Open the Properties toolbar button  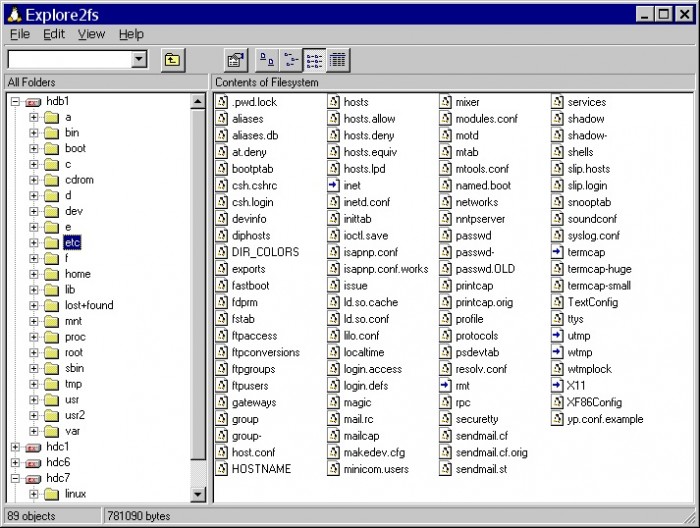236,60
